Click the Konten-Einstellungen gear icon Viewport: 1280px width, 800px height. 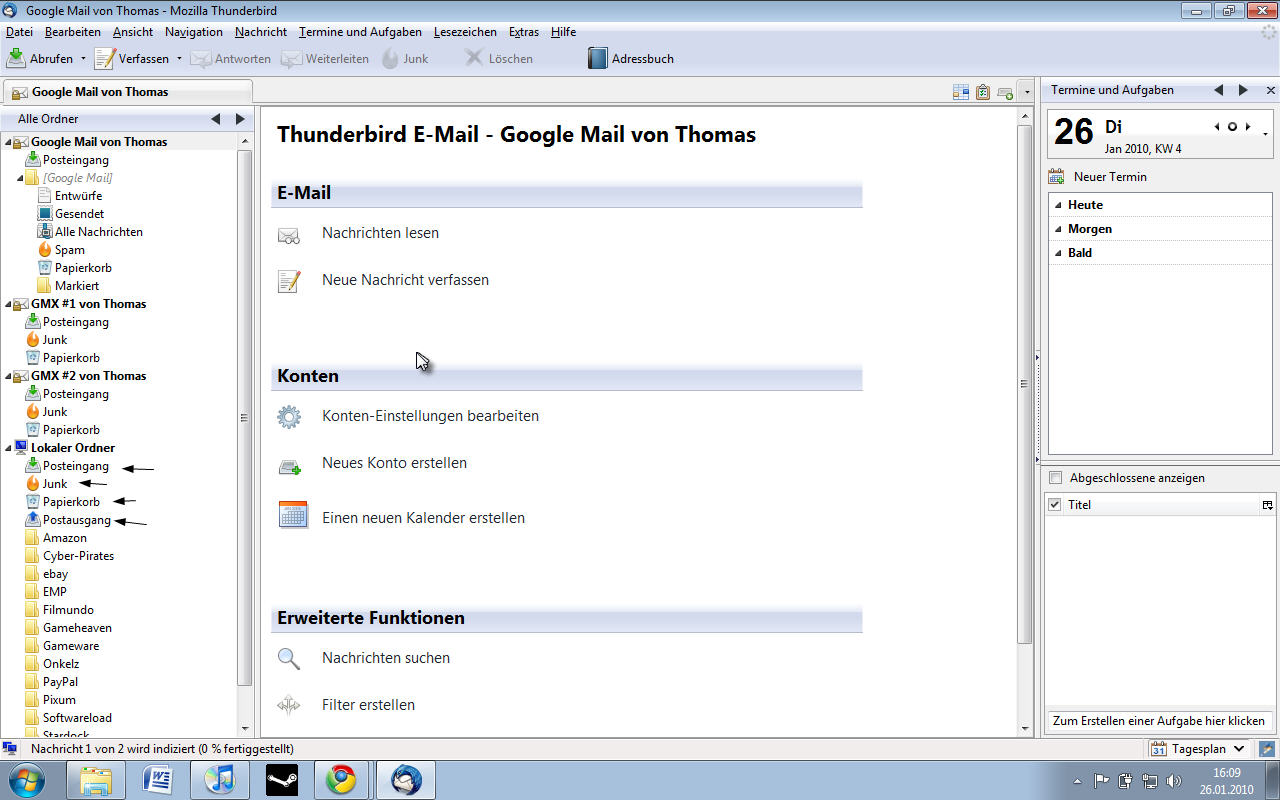click(289, 417)
